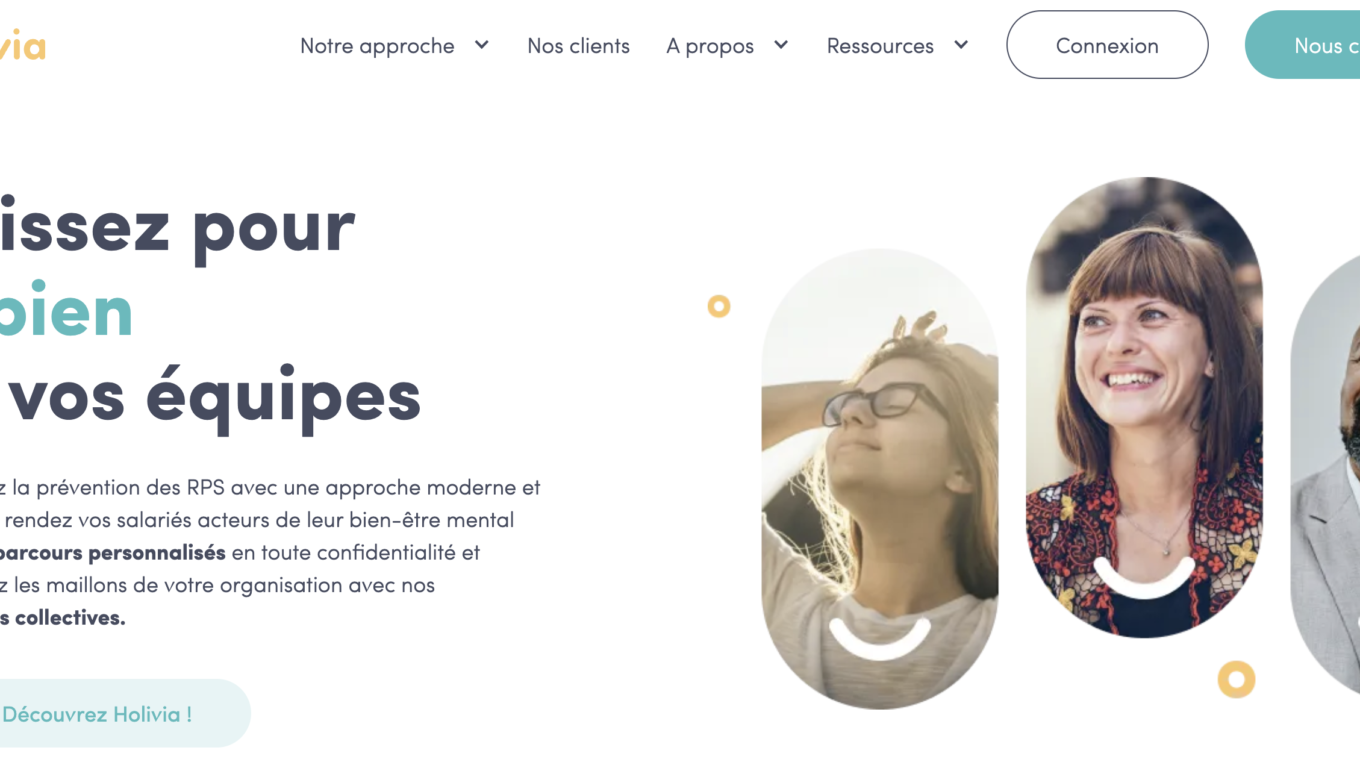Click photo of woman with glasses

coord(880,479)
